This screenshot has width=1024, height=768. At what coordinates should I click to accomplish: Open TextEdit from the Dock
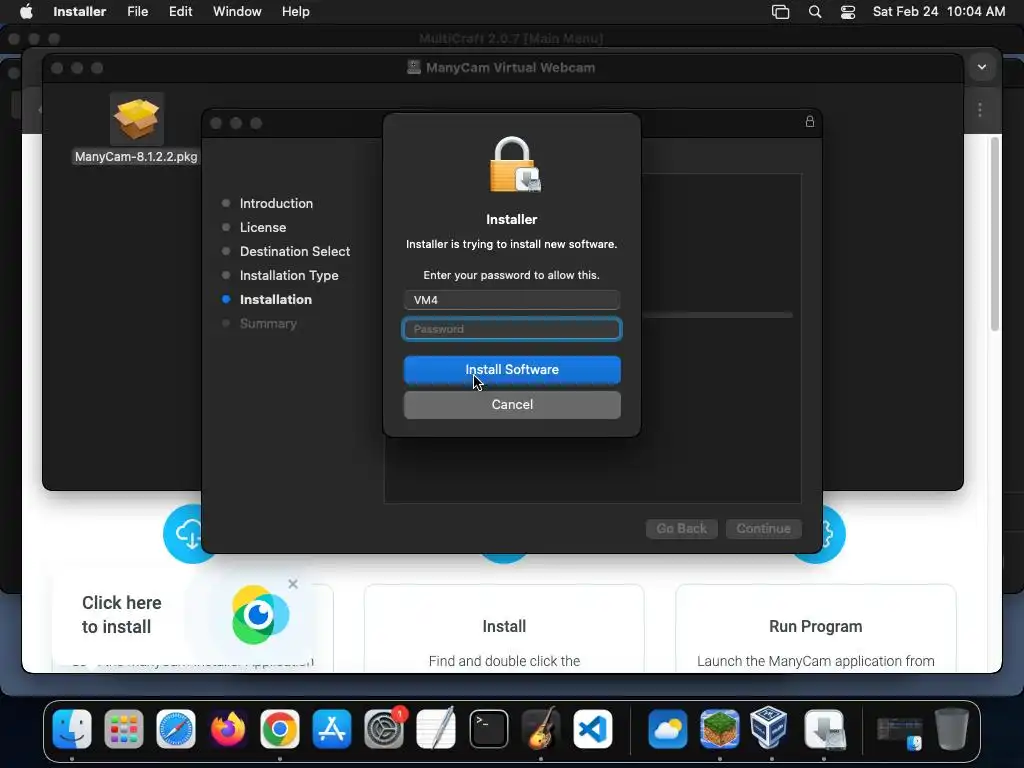click(x=436, y=729)
